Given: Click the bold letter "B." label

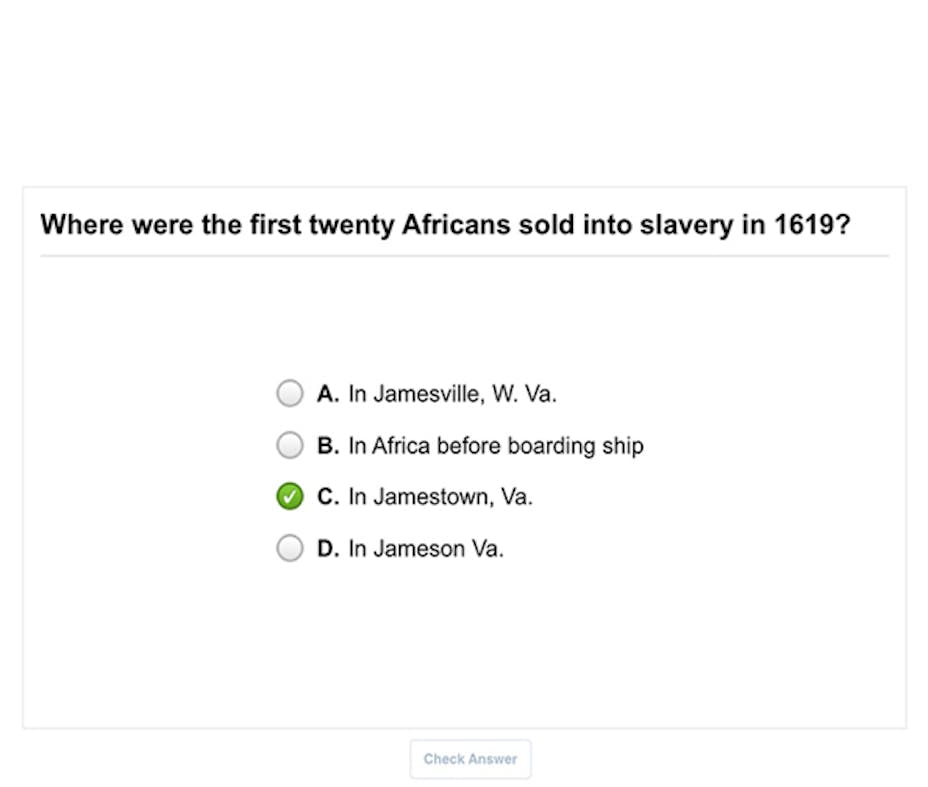Looking at the screenshot, I should [328, 446].
